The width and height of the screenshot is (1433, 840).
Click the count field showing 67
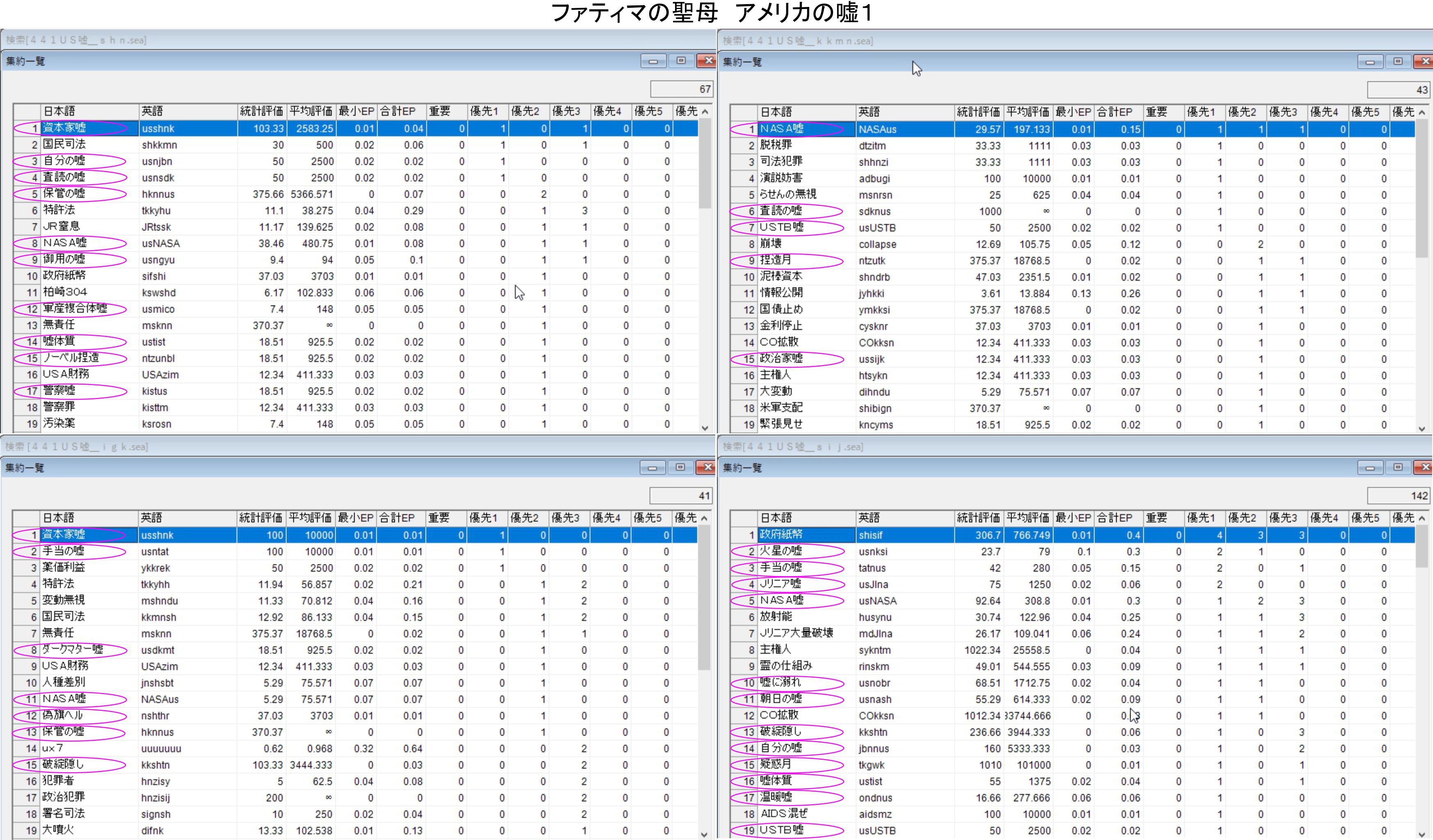coord(681,89)
